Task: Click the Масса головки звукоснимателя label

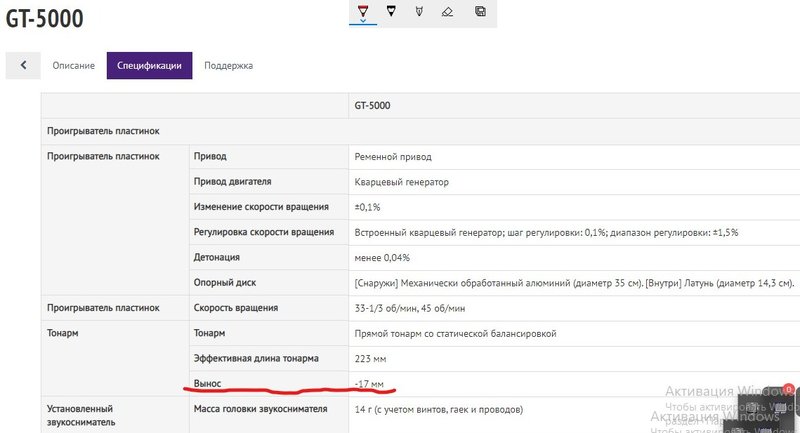Action: tap(260, 409)
